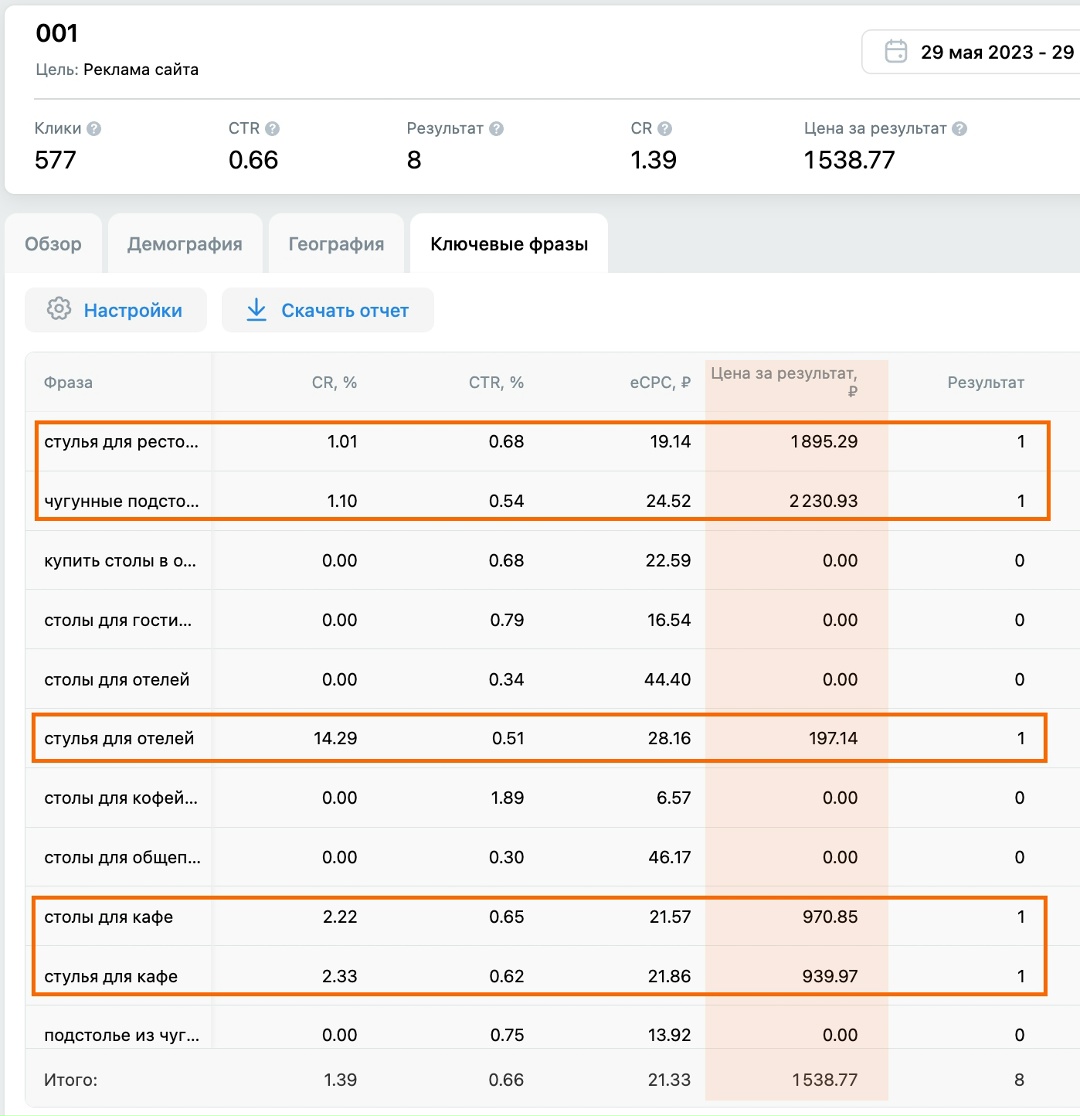Switch to the Обзор tab
The width and height of the screenshot is (1080, 1116).
click(53, 244)
